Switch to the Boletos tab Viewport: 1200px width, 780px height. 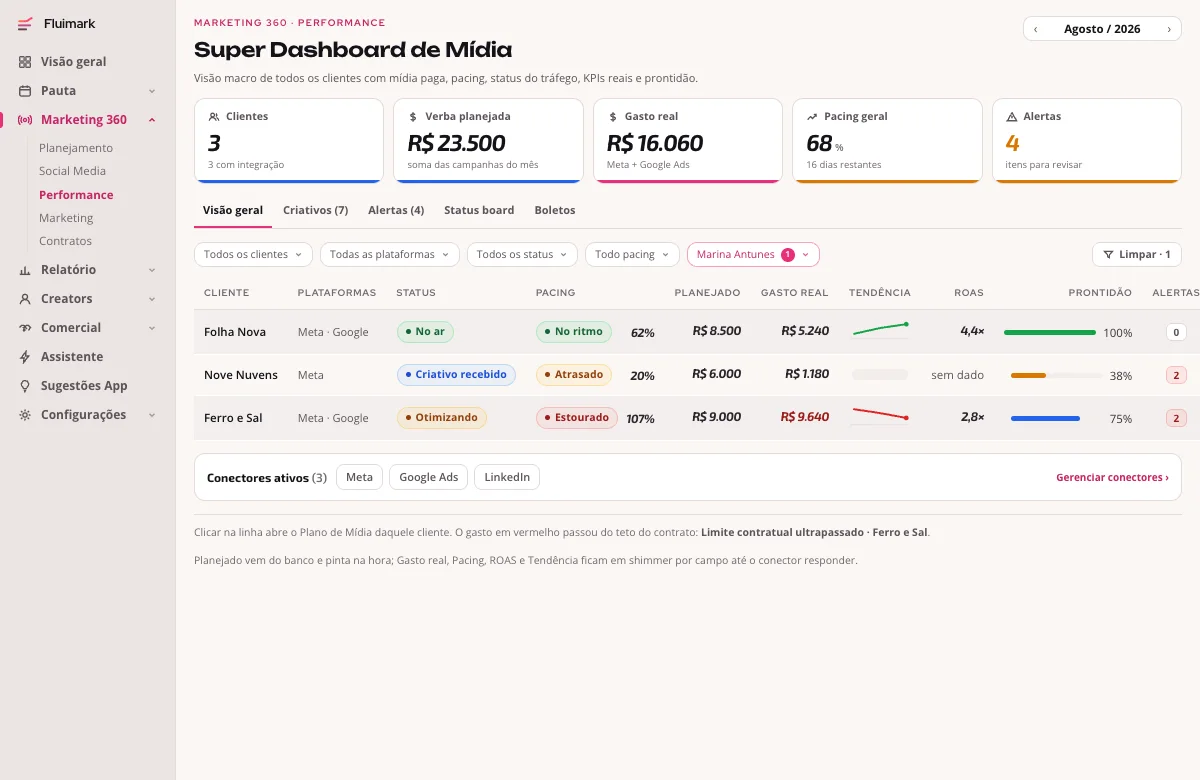[x=555, y=211]
